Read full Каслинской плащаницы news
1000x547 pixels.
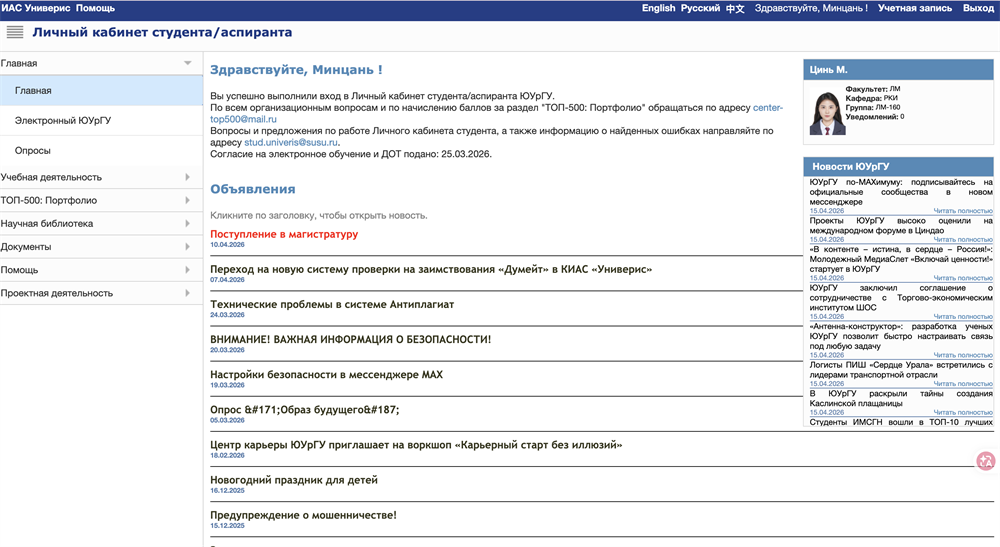click(963, 412)
